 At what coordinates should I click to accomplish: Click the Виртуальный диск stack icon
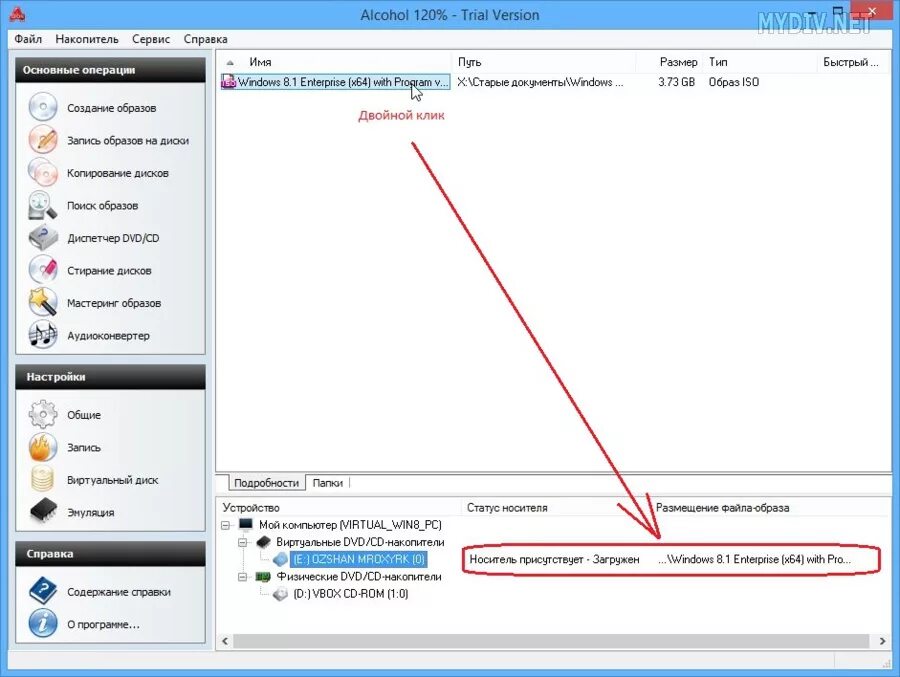click(x=43, y=479)
